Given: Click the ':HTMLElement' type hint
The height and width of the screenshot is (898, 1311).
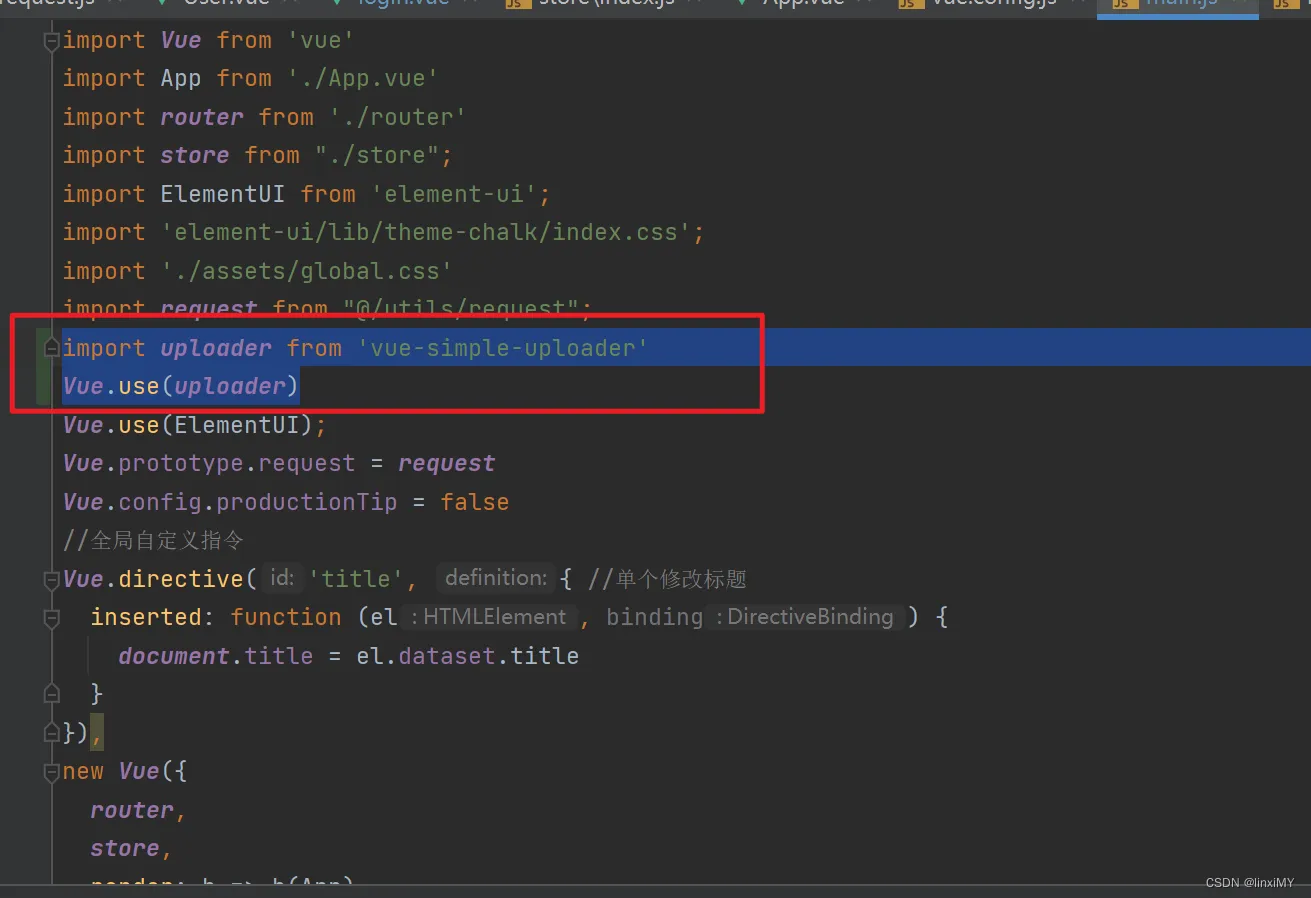Looking at the screenshot, I should [x=488, y=617].
